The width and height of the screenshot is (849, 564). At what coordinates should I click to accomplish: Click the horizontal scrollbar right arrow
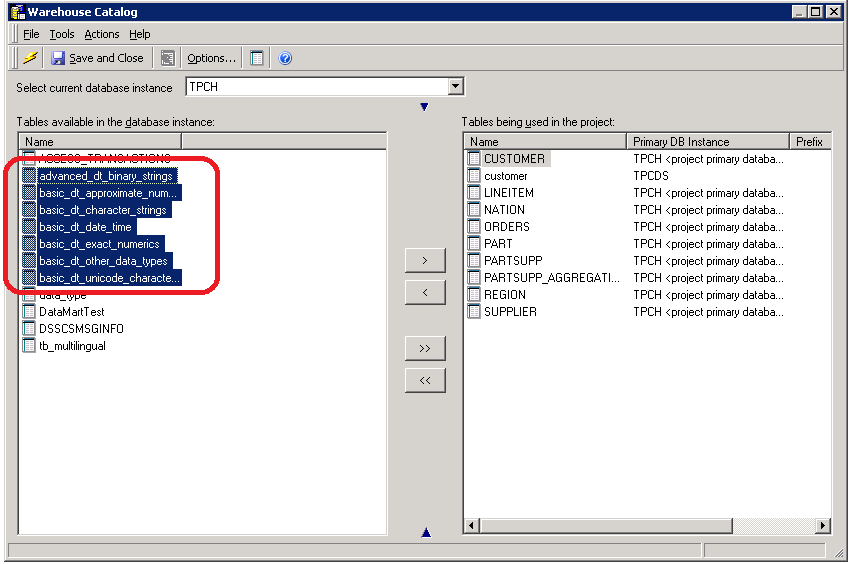point(823,526)
